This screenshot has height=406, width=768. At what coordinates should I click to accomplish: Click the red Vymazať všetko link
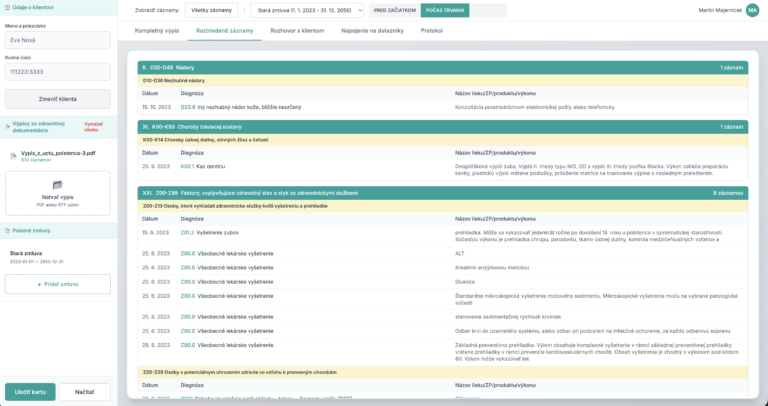[x=94, y=127]
